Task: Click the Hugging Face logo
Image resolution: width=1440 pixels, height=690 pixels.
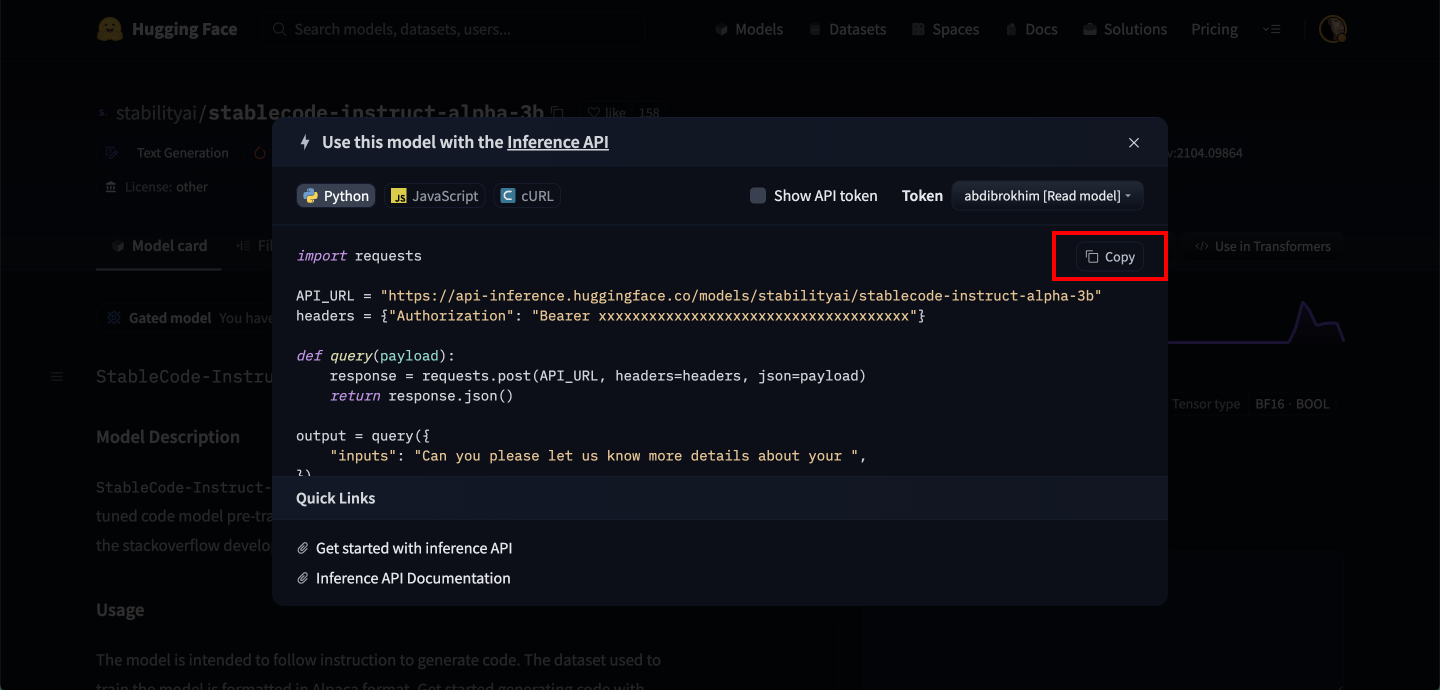Action: pos(167,29)
